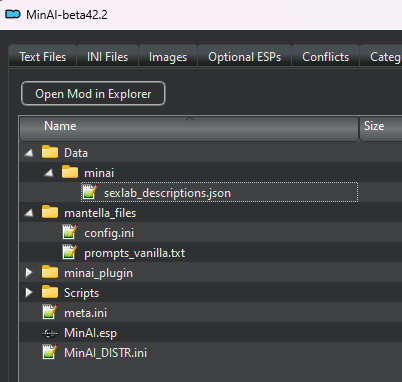The width and height of the screenshot is (402, 382).
Task: Sort by the Size column header
Action: click(x=381, y=128)
